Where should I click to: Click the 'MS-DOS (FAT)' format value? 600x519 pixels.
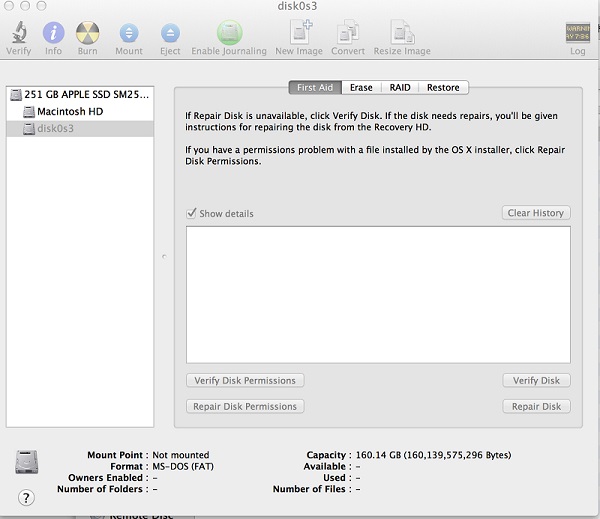pyautogui.click(x=183, y=467)
